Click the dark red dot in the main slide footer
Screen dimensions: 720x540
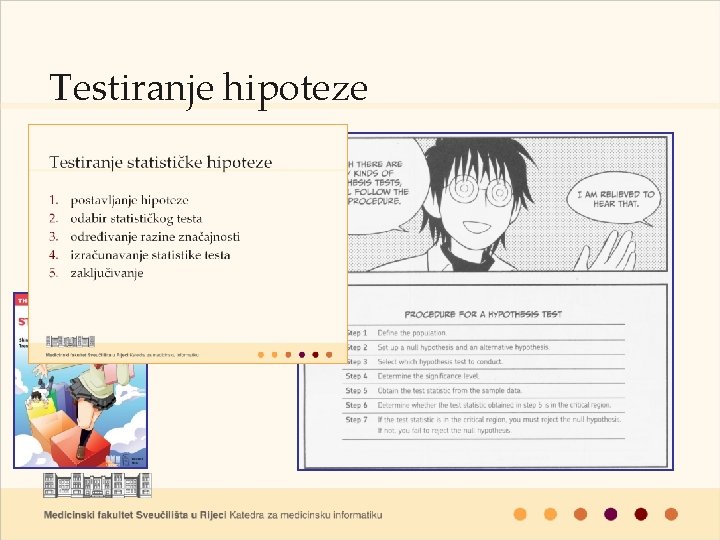641,514
